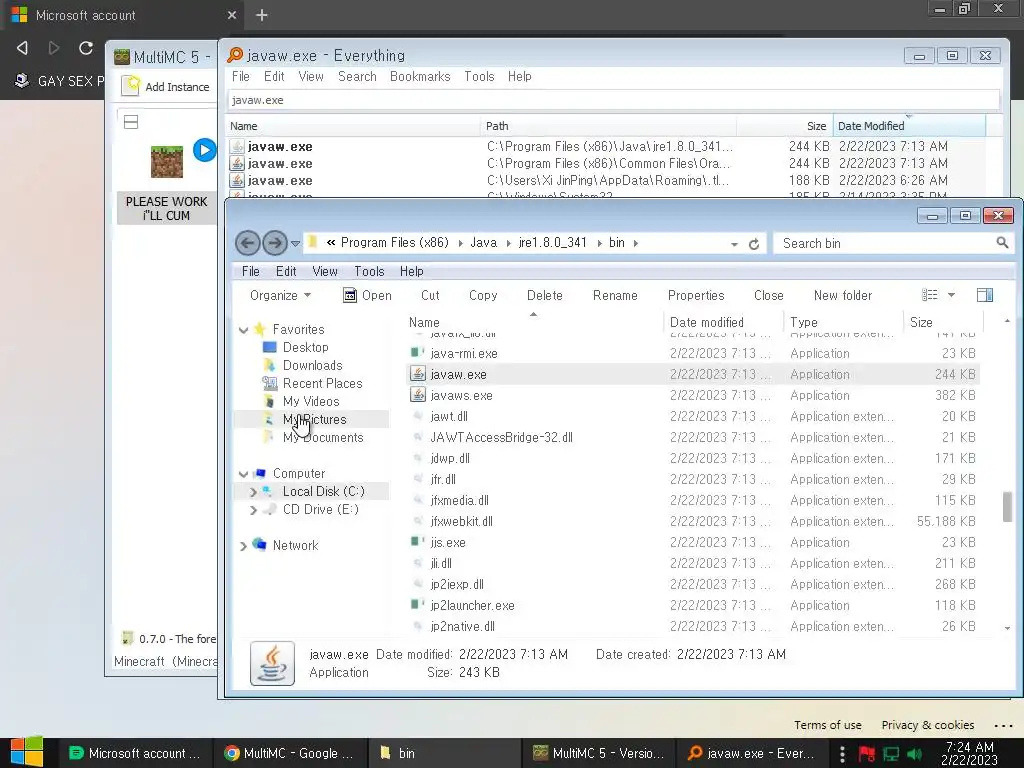Expand the Network tree node
Screen dimensions: 1024x768
click(244, 546)
